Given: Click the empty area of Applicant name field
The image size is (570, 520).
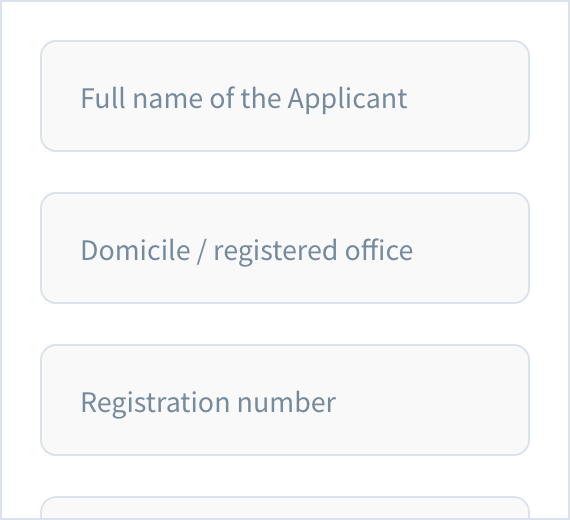Looking at the screenshot, I should [469, 96].
